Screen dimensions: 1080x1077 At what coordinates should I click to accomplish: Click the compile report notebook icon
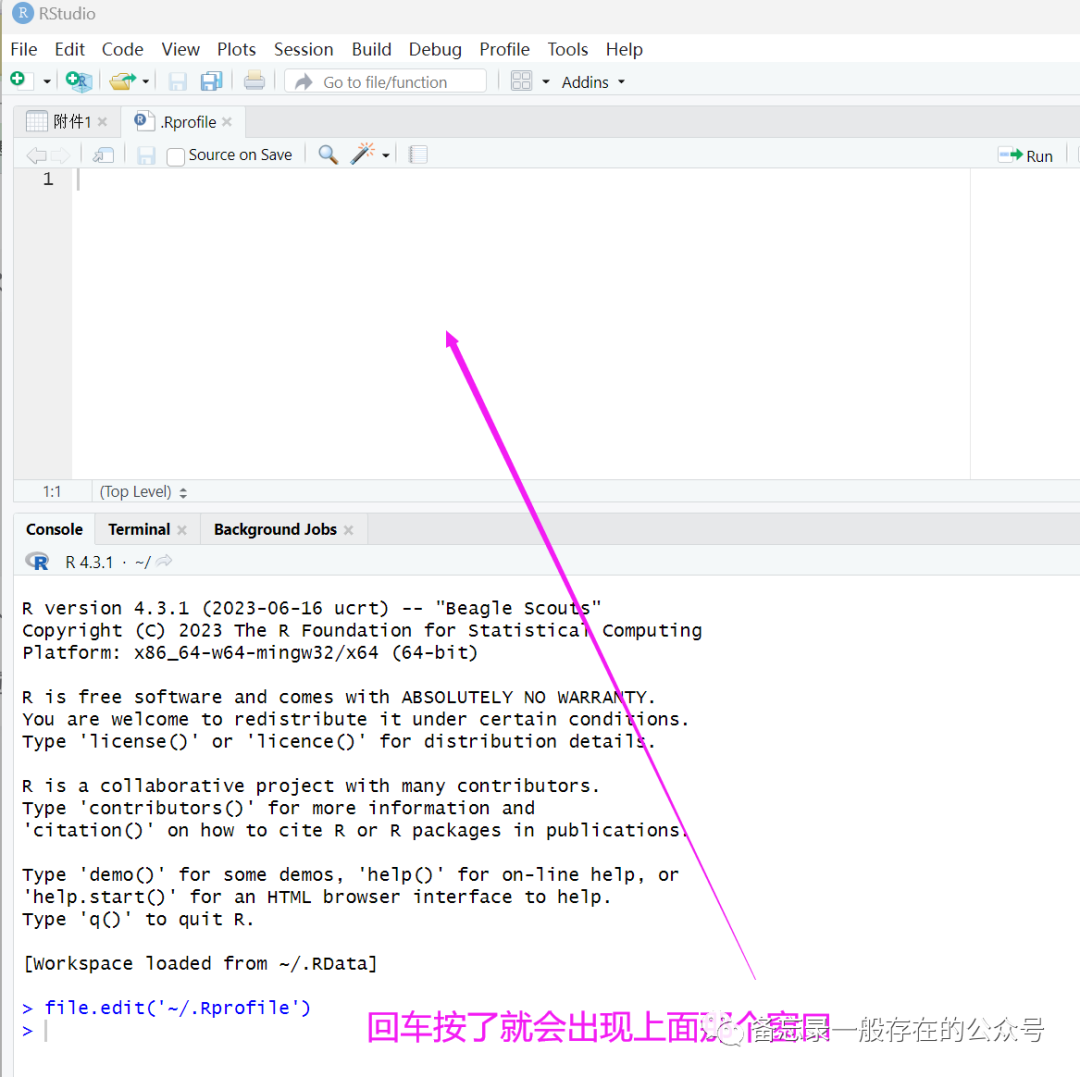point(418,154)
